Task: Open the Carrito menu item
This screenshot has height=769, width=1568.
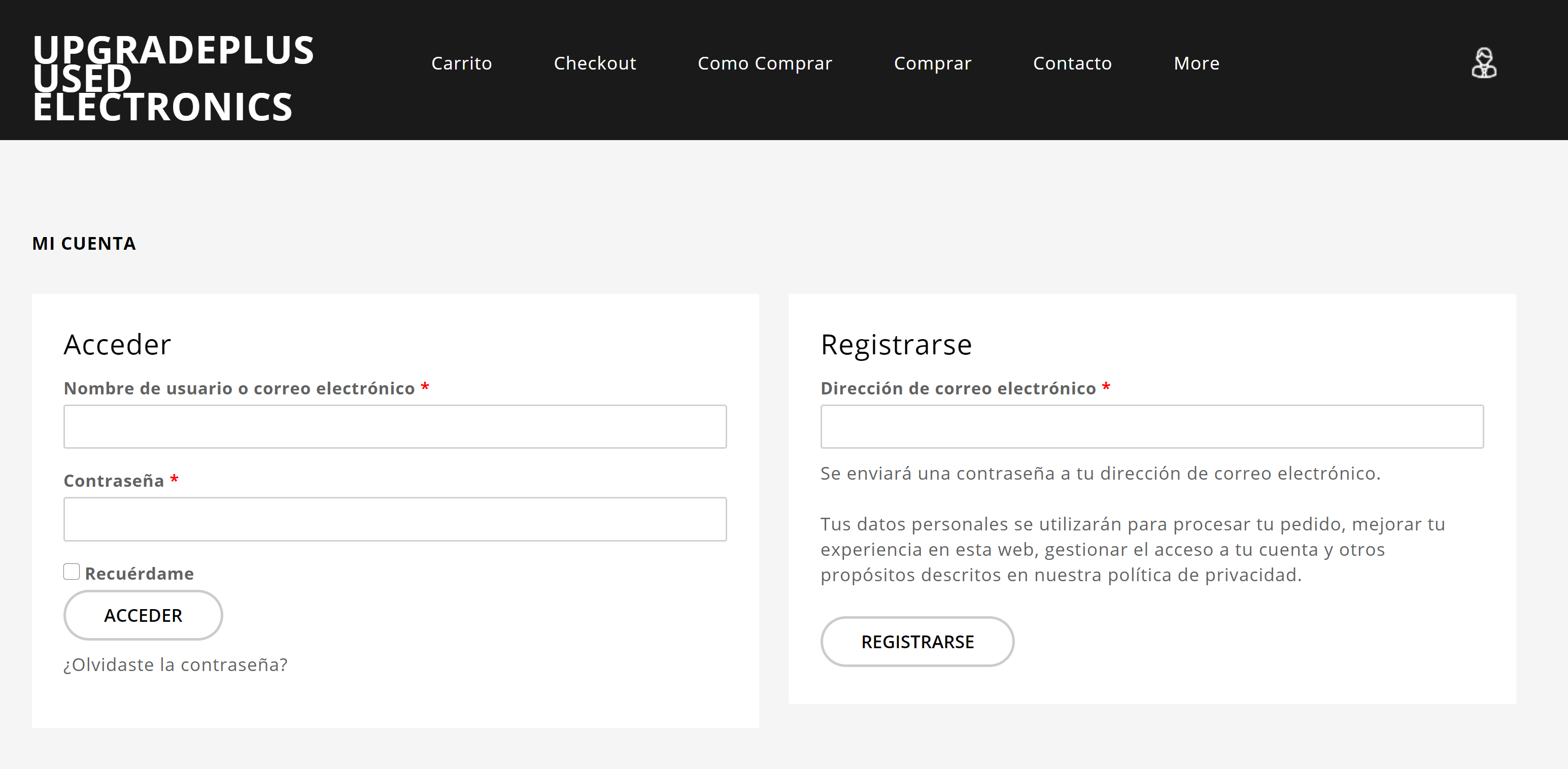Action: 461,63
